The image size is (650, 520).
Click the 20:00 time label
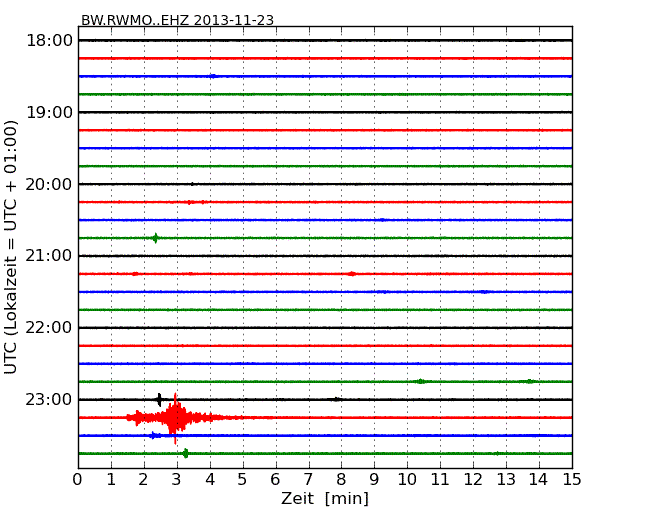49,184
